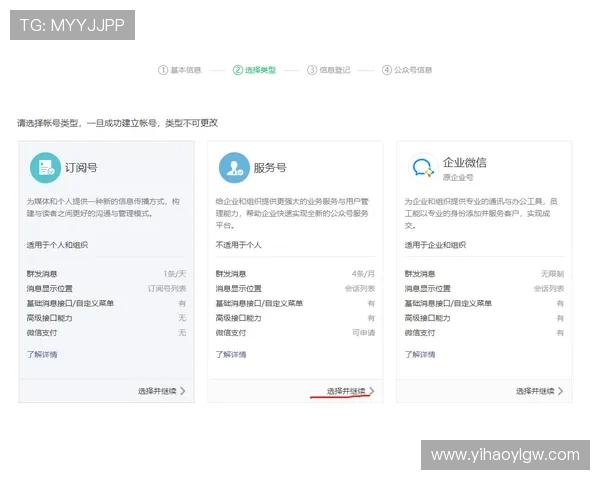Screen dimensions: 600x480
Task: Choose 选择并继续 under 订阅号
Action: [157, 391]
